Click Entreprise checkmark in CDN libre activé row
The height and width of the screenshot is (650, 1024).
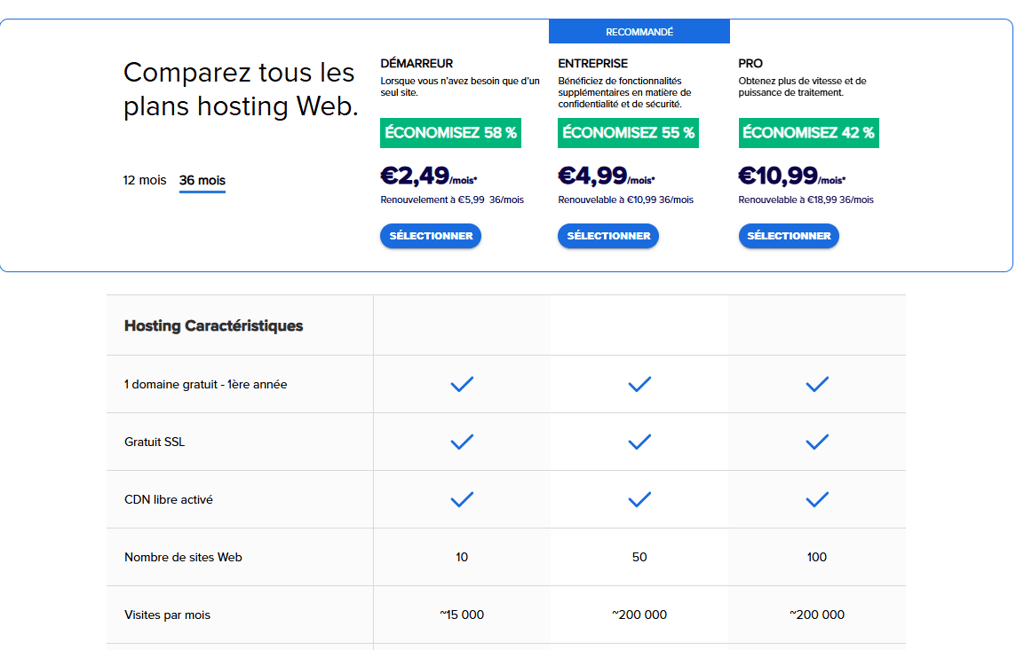[x=639, y=499]
